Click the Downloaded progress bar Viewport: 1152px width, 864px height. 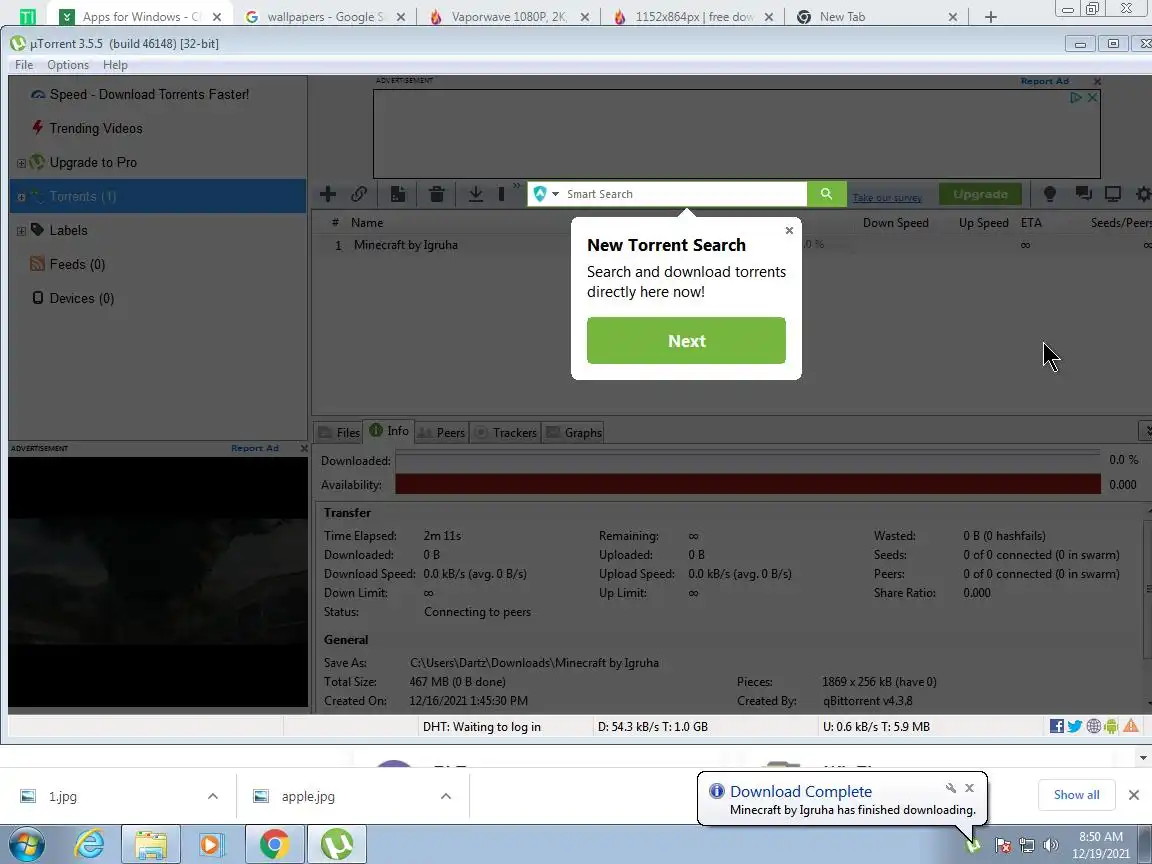click(x=748, y=461)
